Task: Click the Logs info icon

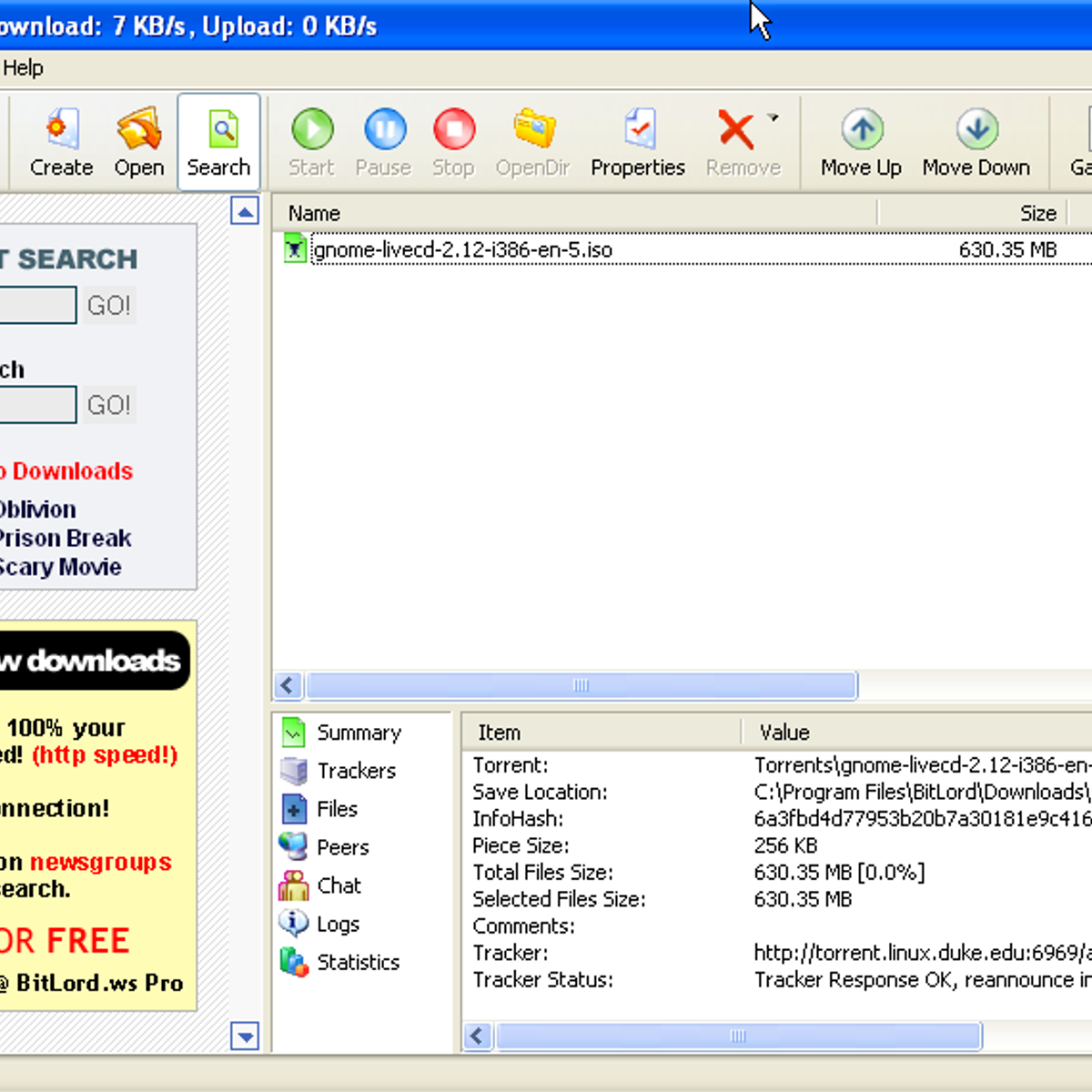Action: click(x=294, y=923)
